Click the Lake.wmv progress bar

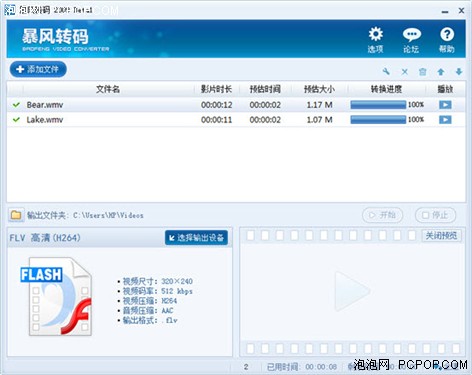pos(378,119)
